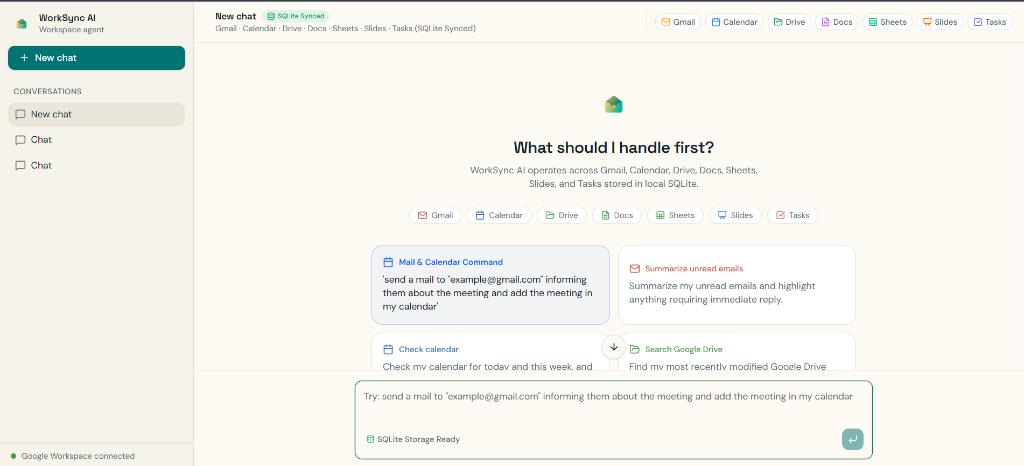Image resolution: width=1024 pixels, height=466 pixels.
Task: Click the center WorkSync envelope logo
Action: [x=613, y=104]
